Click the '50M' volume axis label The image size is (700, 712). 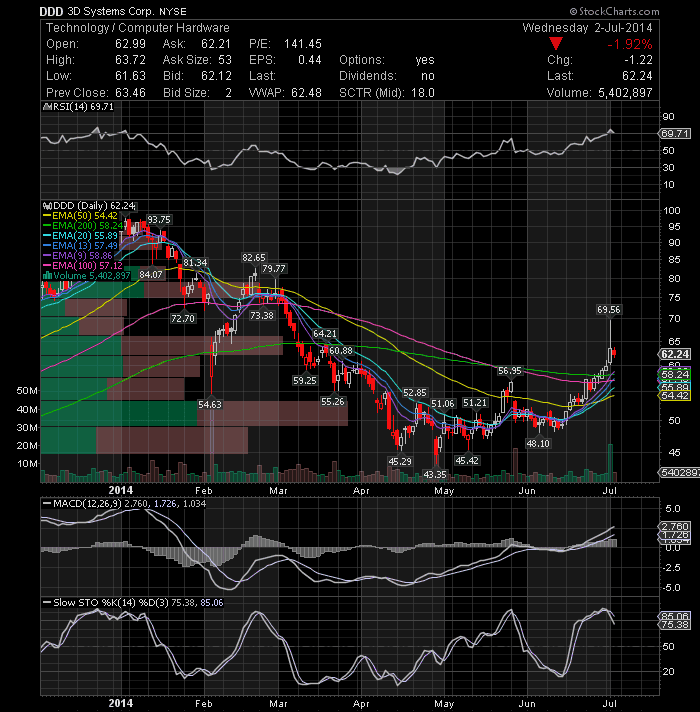pos(27,391)
